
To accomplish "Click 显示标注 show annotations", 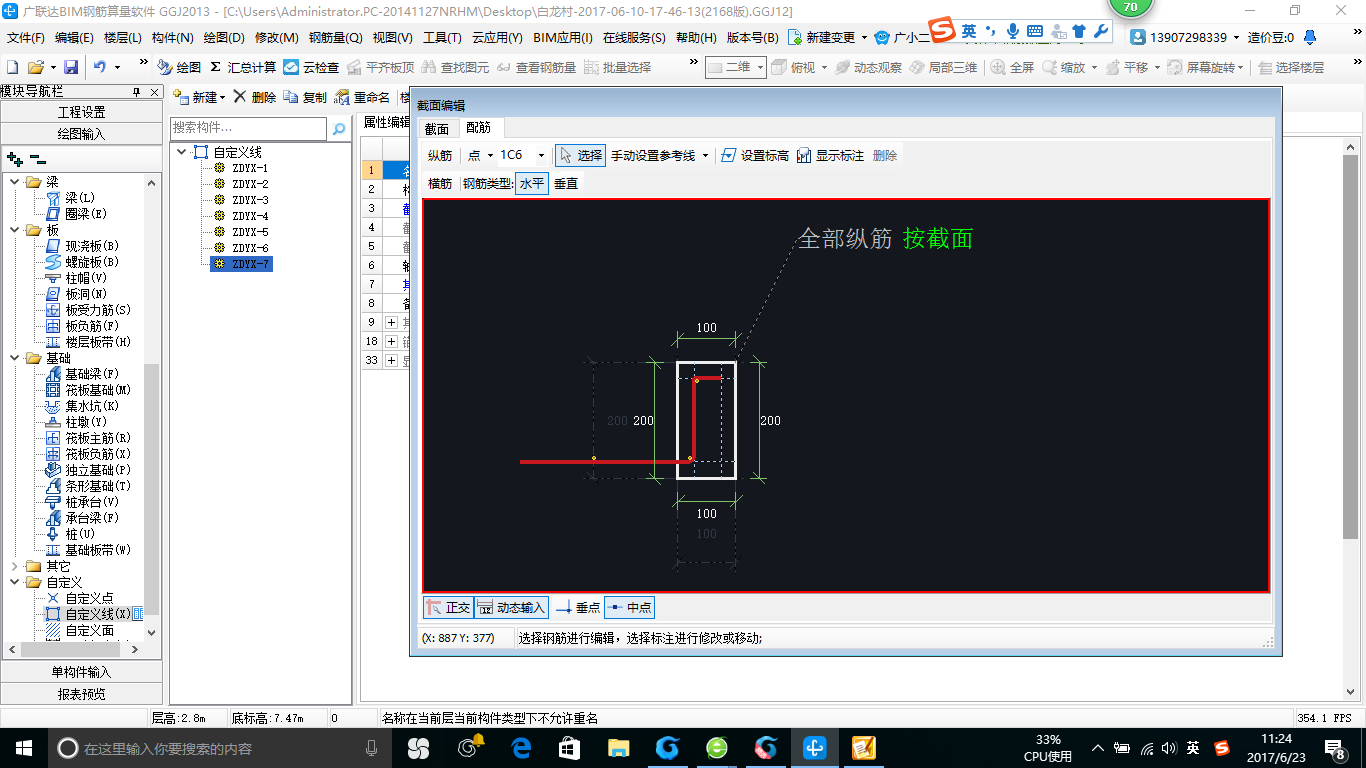I will (x=830, y=155).
